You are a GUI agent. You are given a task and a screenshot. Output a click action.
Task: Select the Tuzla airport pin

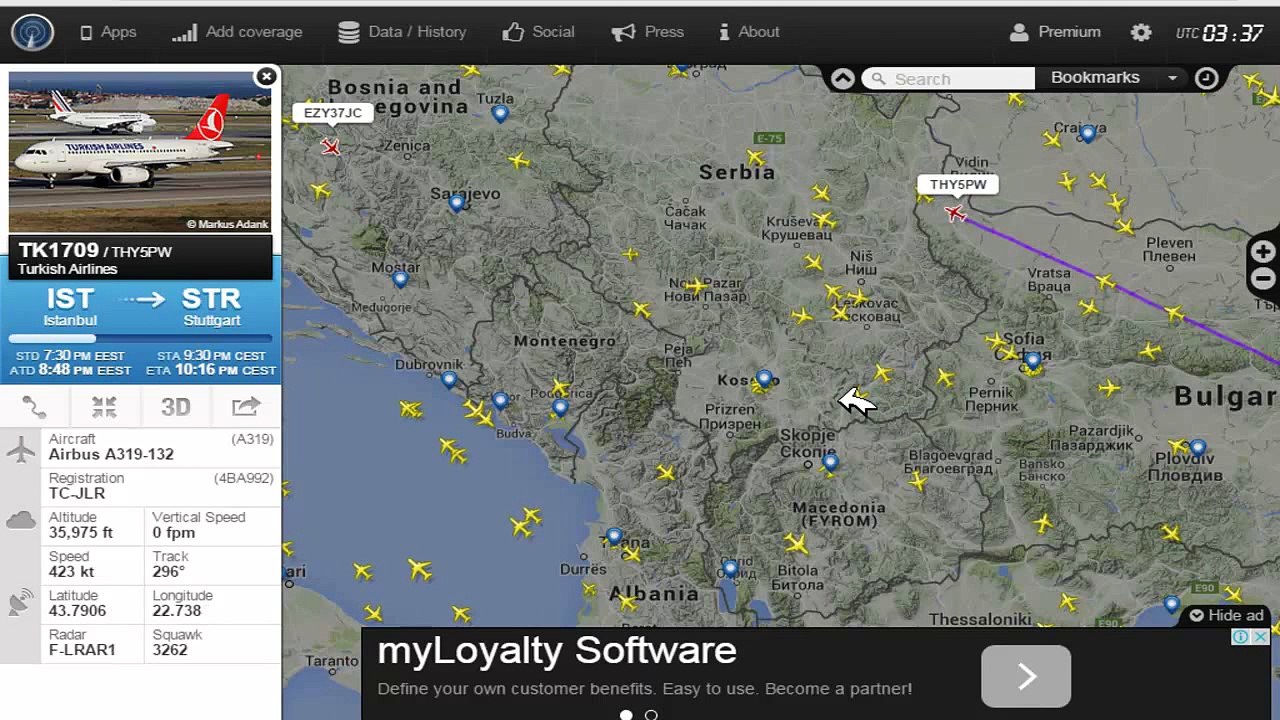click(500, 114)
